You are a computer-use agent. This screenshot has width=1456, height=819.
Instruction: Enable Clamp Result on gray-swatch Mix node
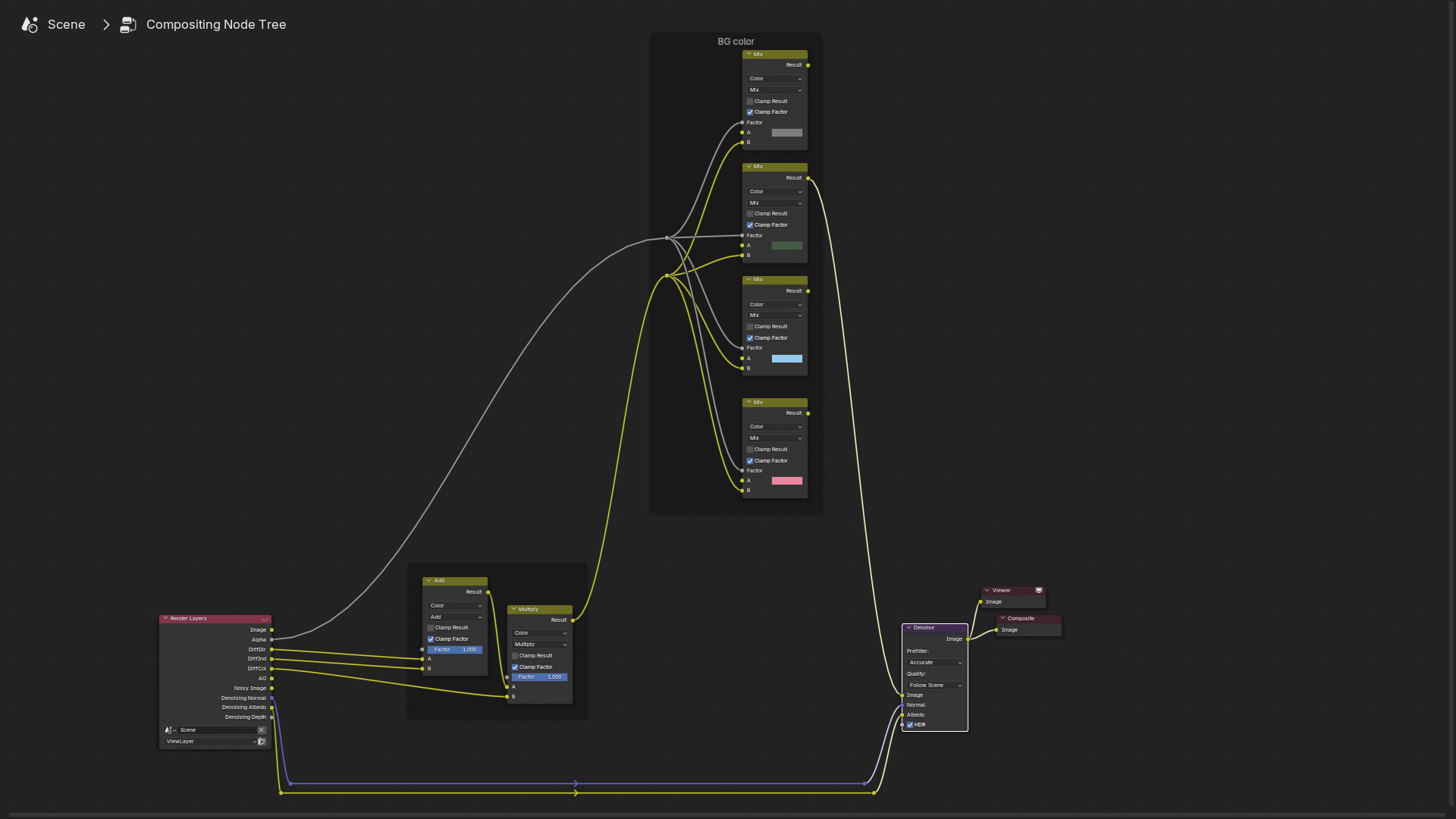(750, 102)
